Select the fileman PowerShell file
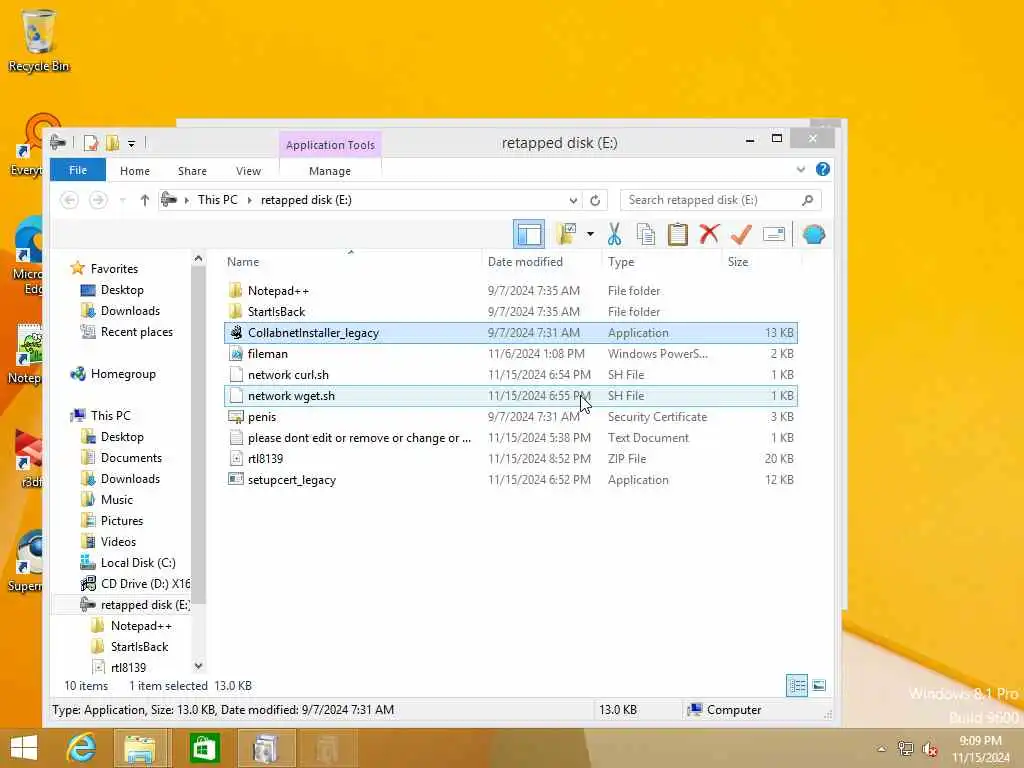The height and width of the screenshot is (768, 1024). click(511, 353)
